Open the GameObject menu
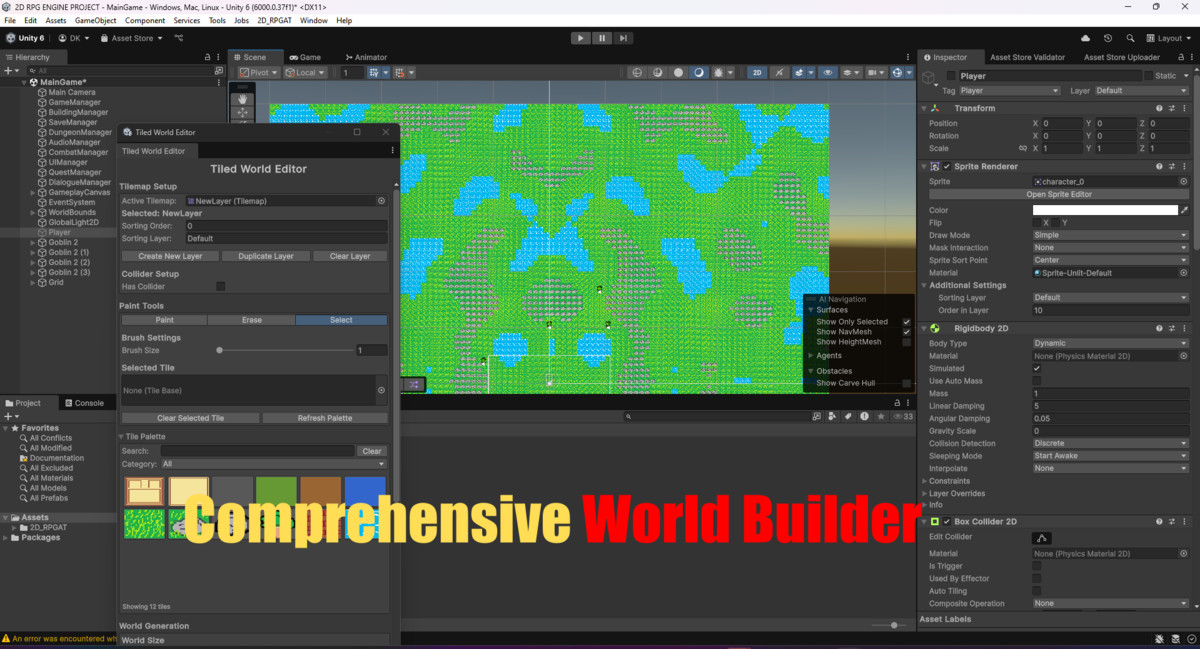1200x649 pixels. (x=95, y=20)
